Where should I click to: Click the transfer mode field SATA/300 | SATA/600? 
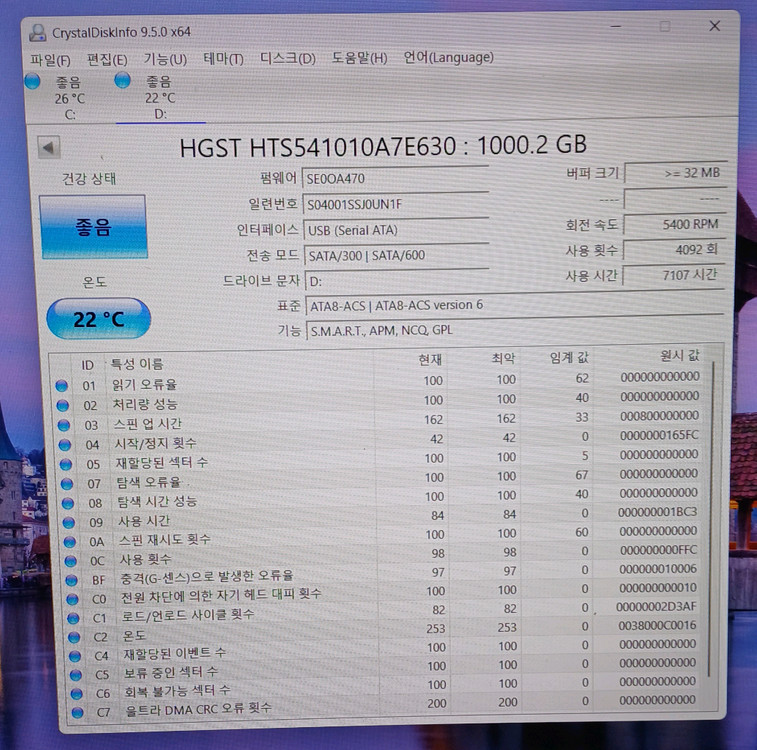point(396,255)
